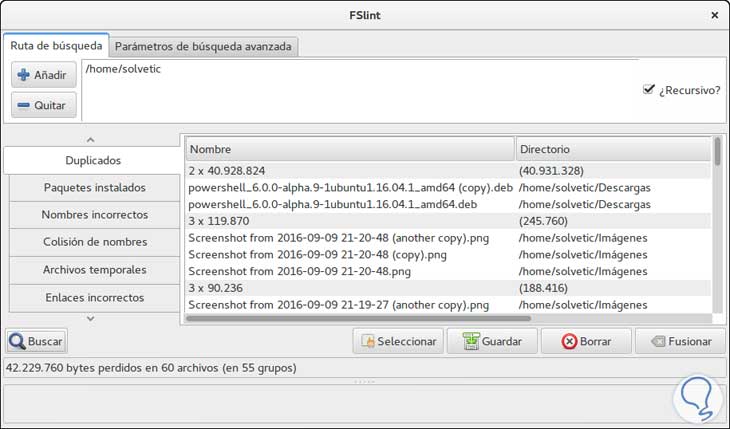Sort results by the Nombre column header
Viewport: 730px width, 429px height.
click(x=349, y=148)
